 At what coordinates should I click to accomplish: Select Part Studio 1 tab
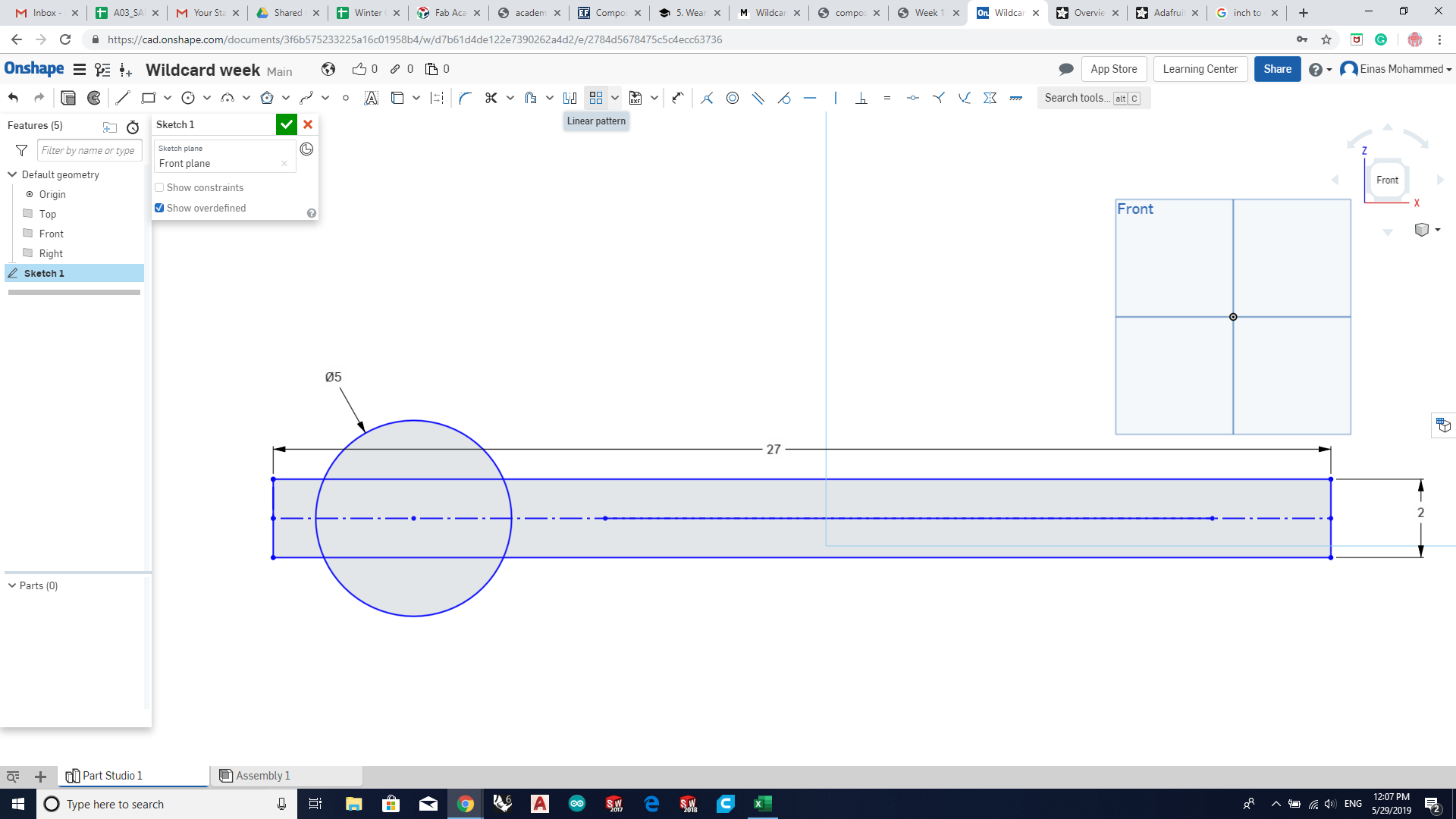click(112, 775)
